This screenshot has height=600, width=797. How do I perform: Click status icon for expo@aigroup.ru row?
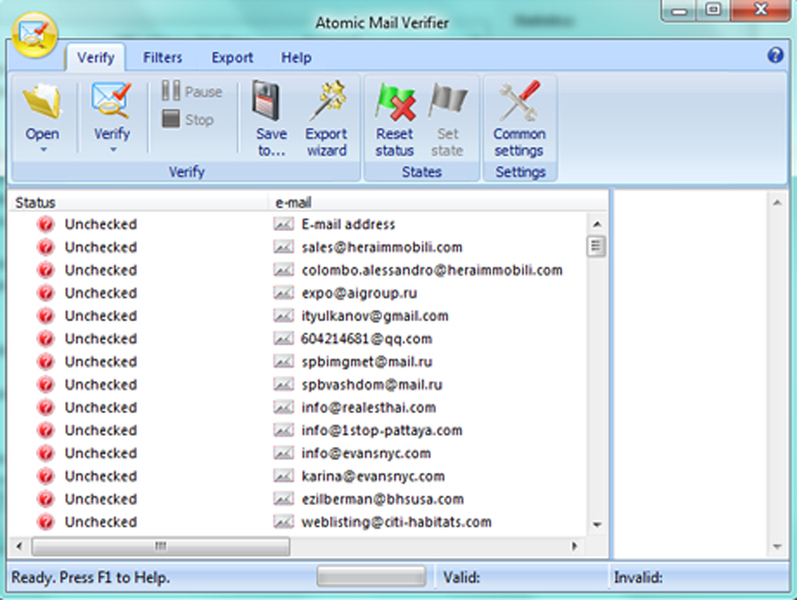pos(46,293)
